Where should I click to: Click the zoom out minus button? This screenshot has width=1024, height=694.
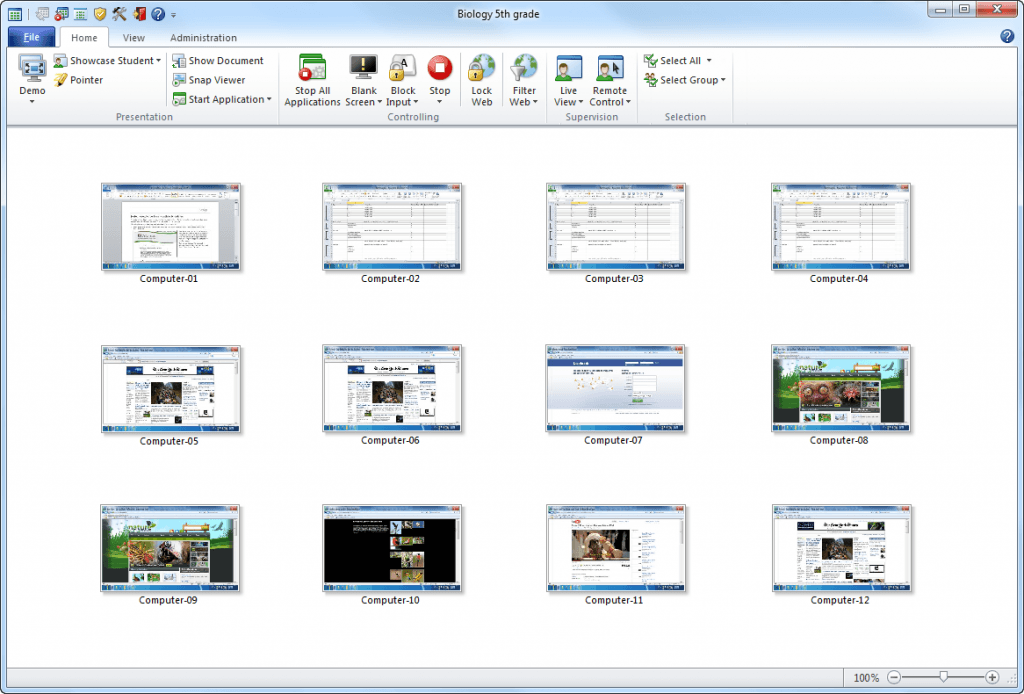tap(894, 678)
